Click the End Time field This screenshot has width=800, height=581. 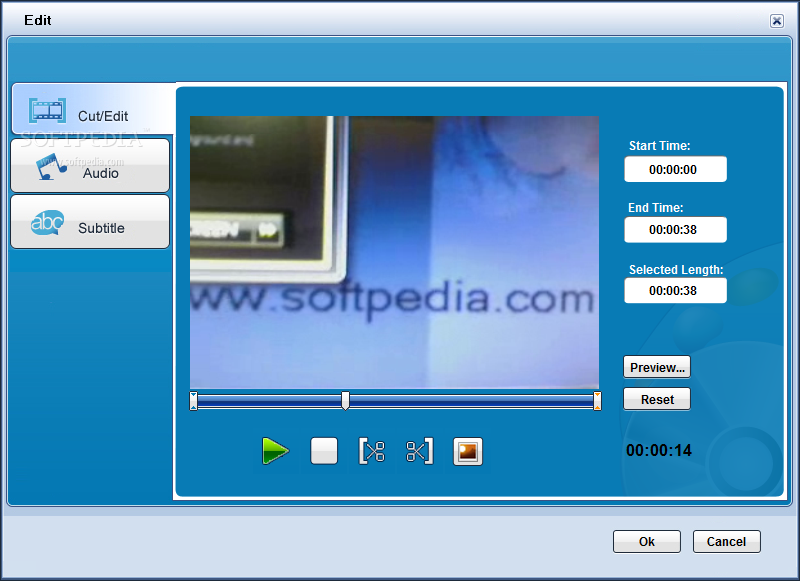[676, 230]
